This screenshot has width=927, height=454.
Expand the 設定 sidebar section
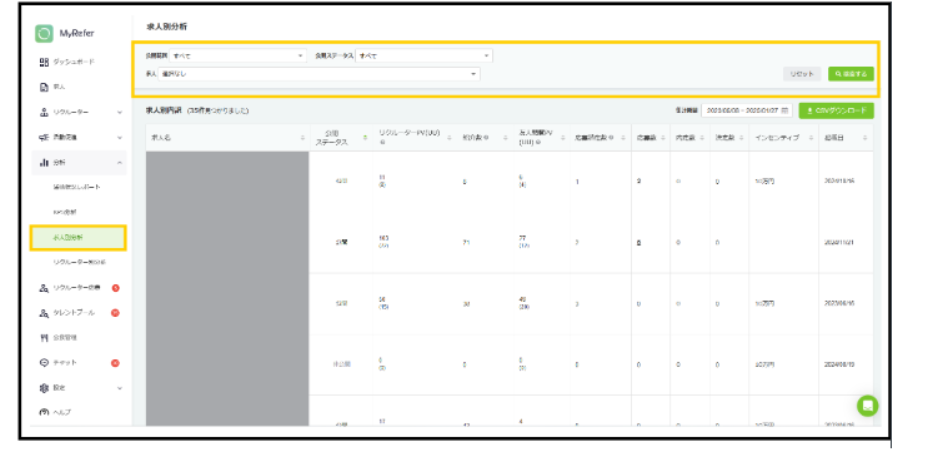pos(119,387)
